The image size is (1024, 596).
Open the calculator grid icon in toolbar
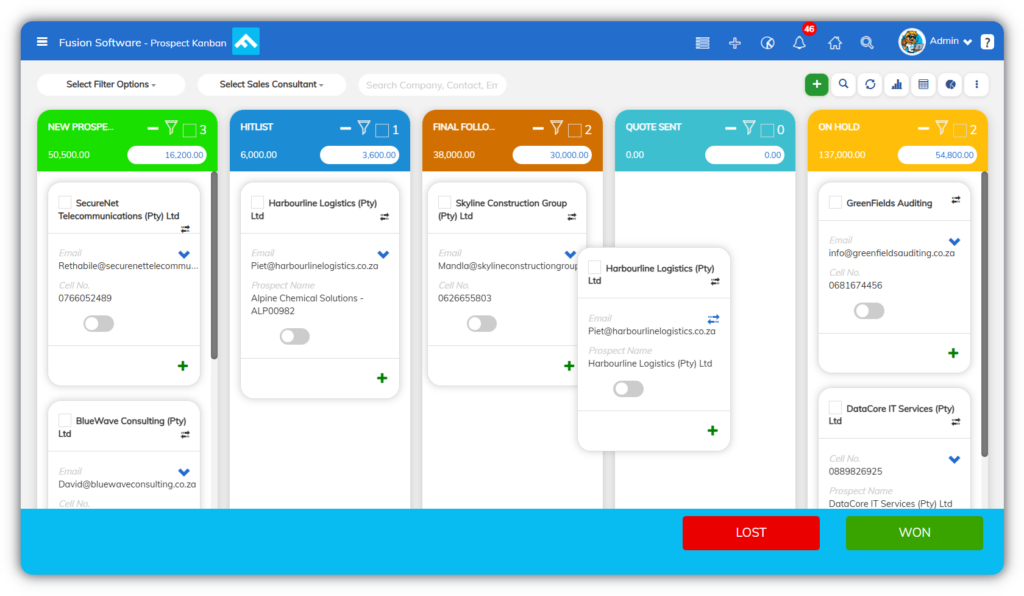point(923,84)
